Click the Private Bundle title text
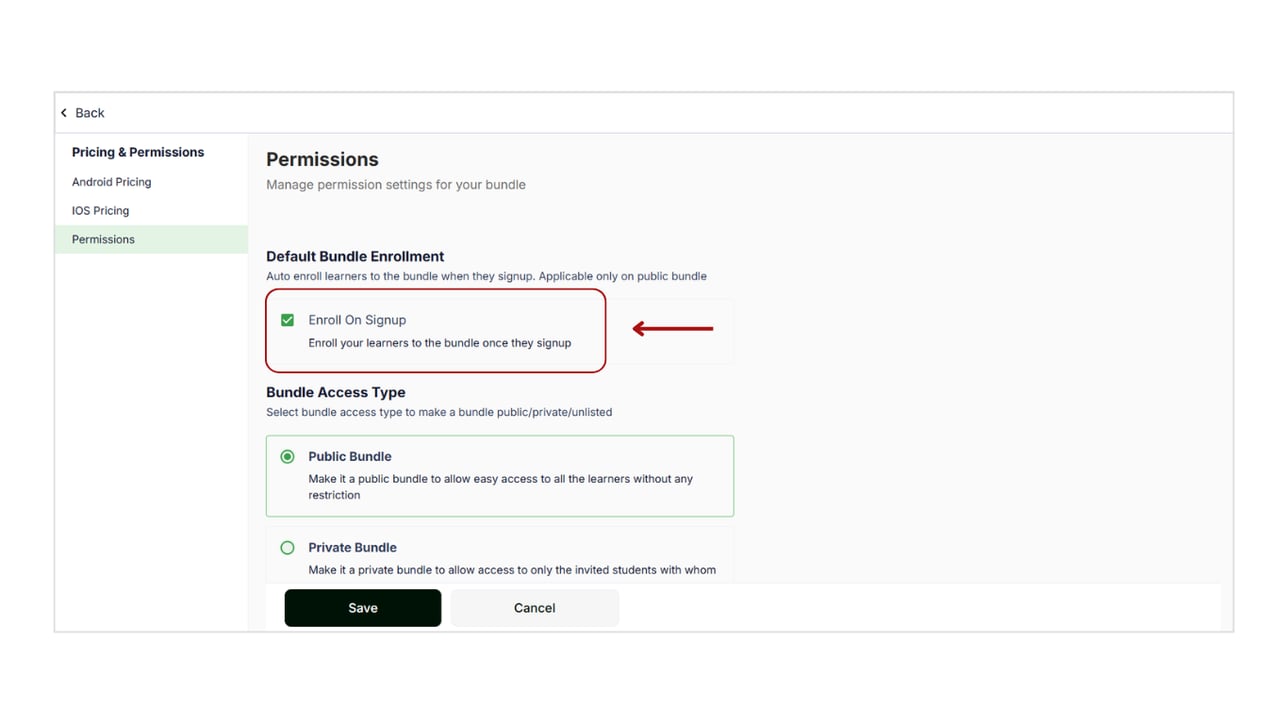 coord(353,548)
